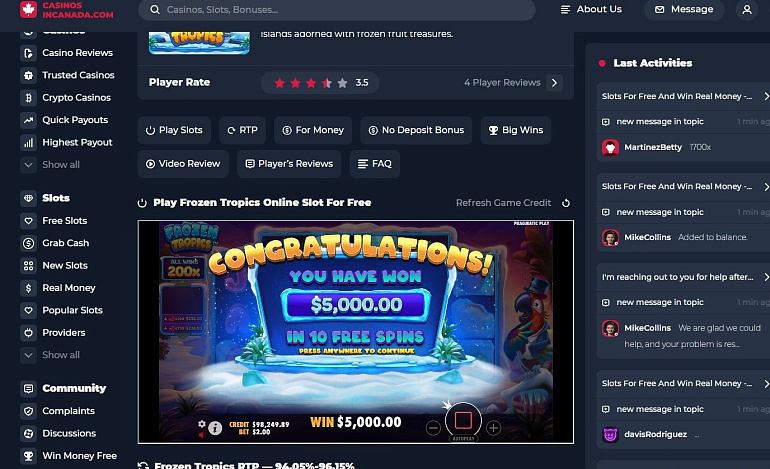Click the game info icon
Image resolution: width=770 pixels, height=469 pixels.
[215, 428]
